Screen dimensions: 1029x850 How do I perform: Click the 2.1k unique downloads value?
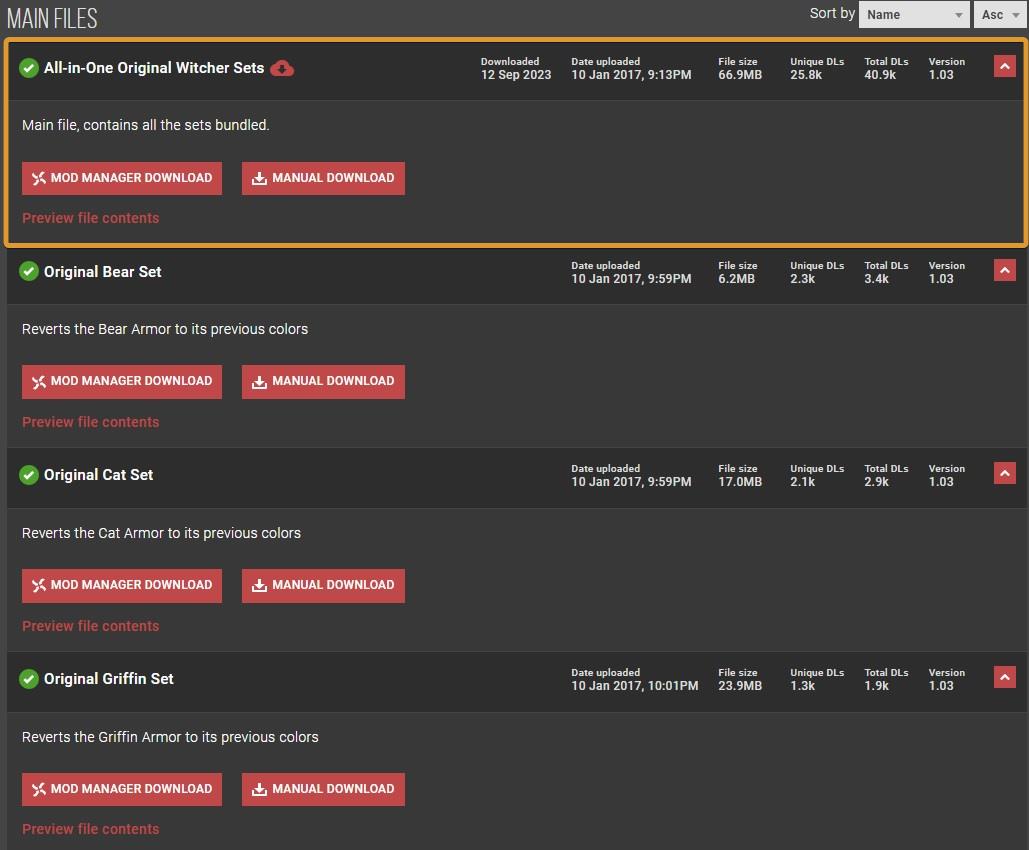click(x=803, y=482)
